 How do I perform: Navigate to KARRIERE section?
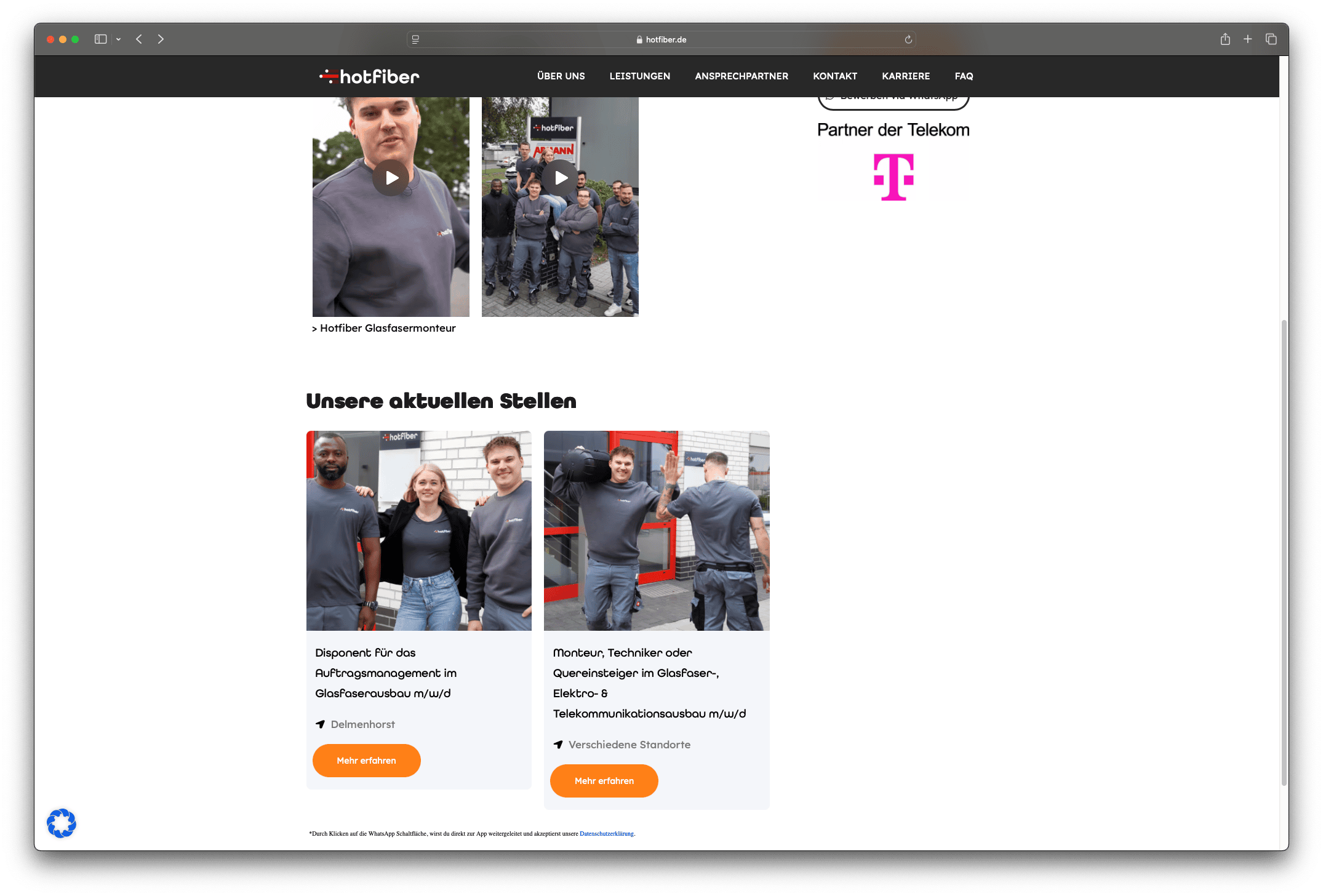[905, 76]
